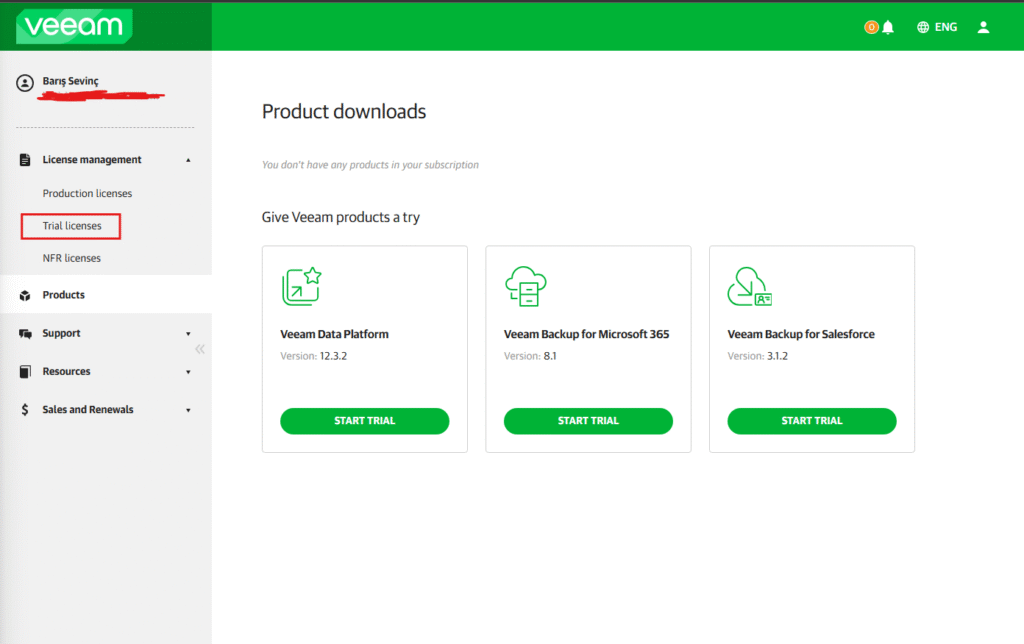
Task: Click the License management document icon
Action: pyautogui.click(x=25, y=160)
